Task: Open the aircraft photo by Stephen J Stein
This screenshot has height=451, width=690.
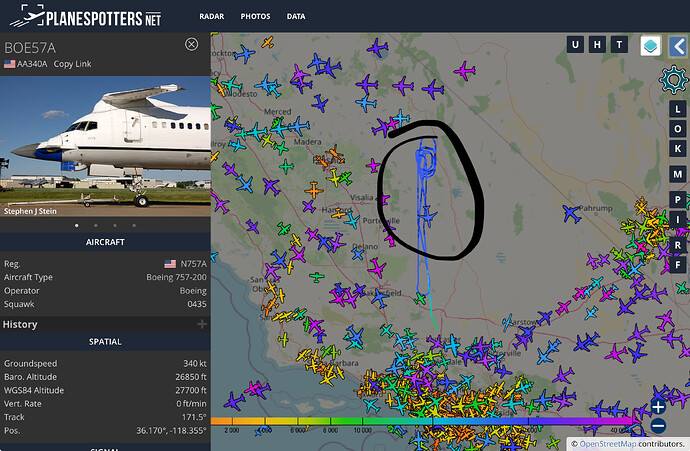Action: pos(105,146)
